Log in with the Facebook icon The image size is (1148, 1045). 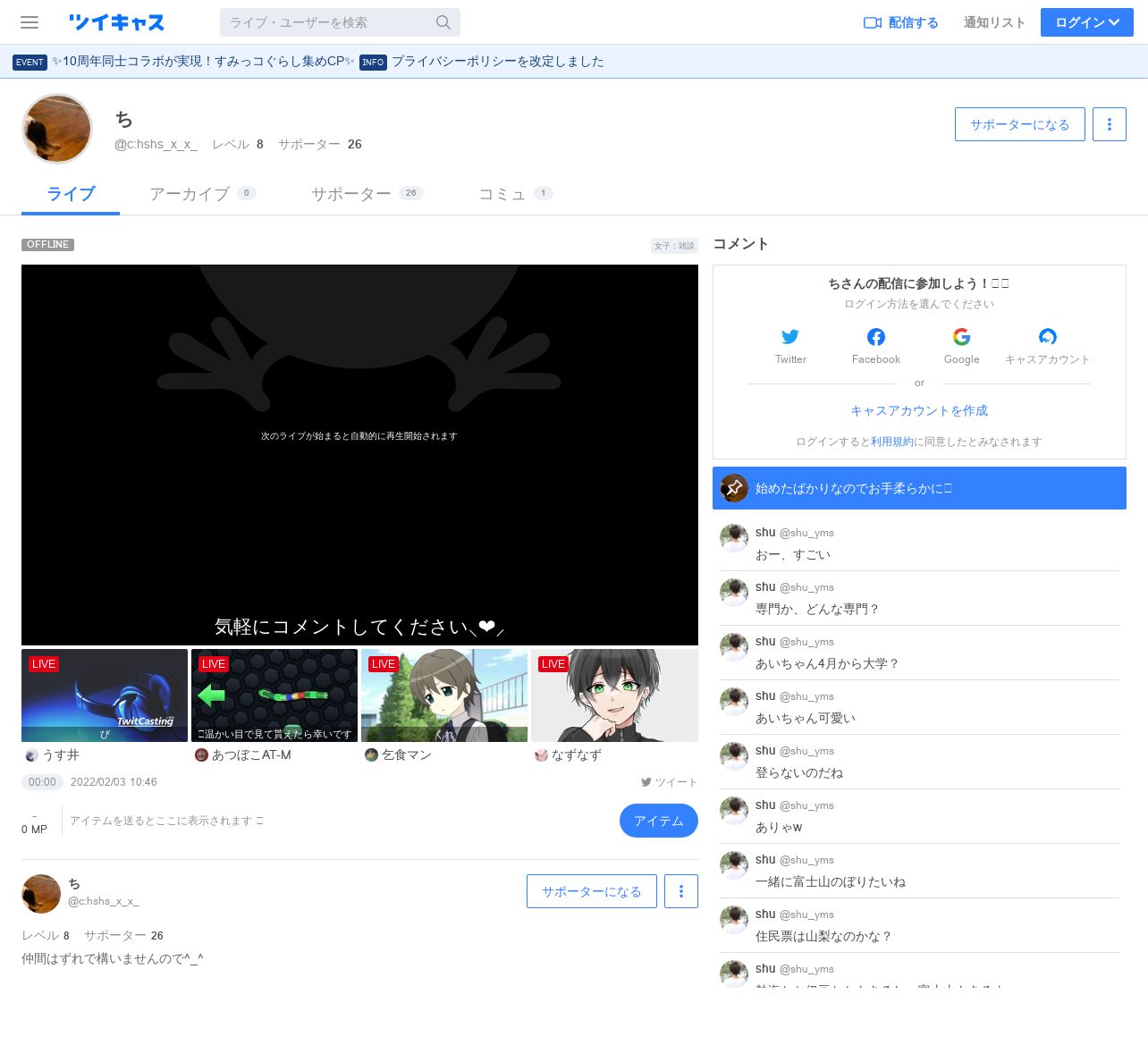(876, 337)
